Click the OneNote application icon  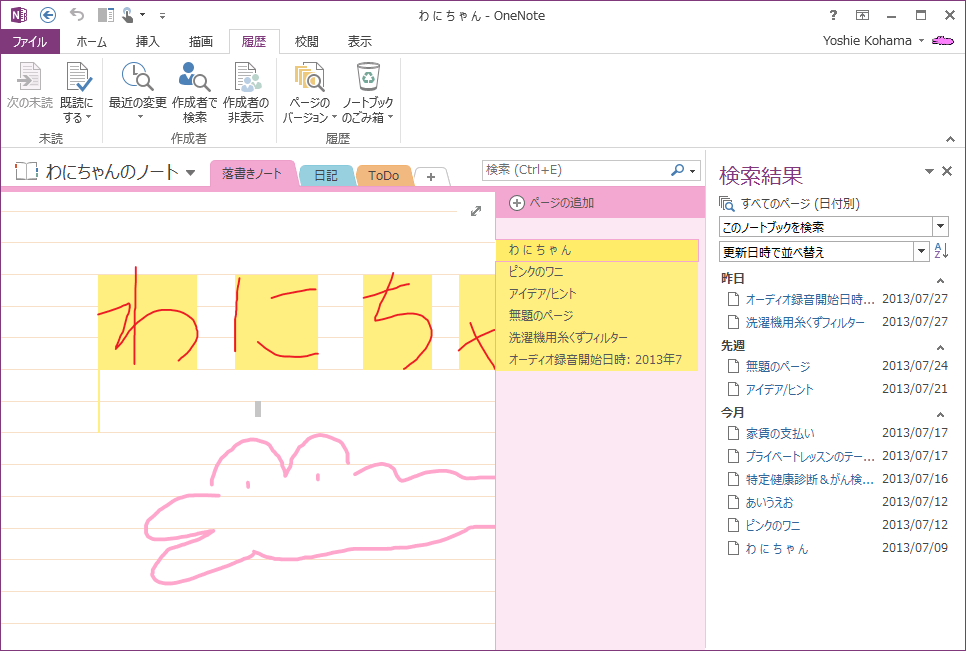tap(18, 15)
